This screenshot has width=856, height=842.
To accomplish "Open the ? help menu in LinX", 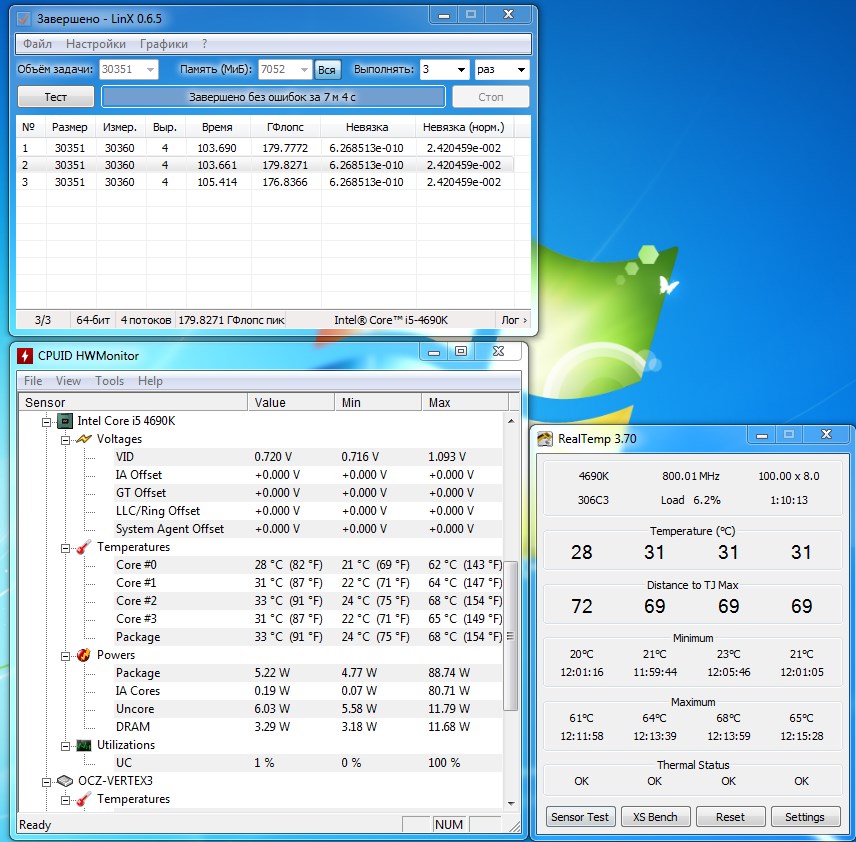I will 204,44.
